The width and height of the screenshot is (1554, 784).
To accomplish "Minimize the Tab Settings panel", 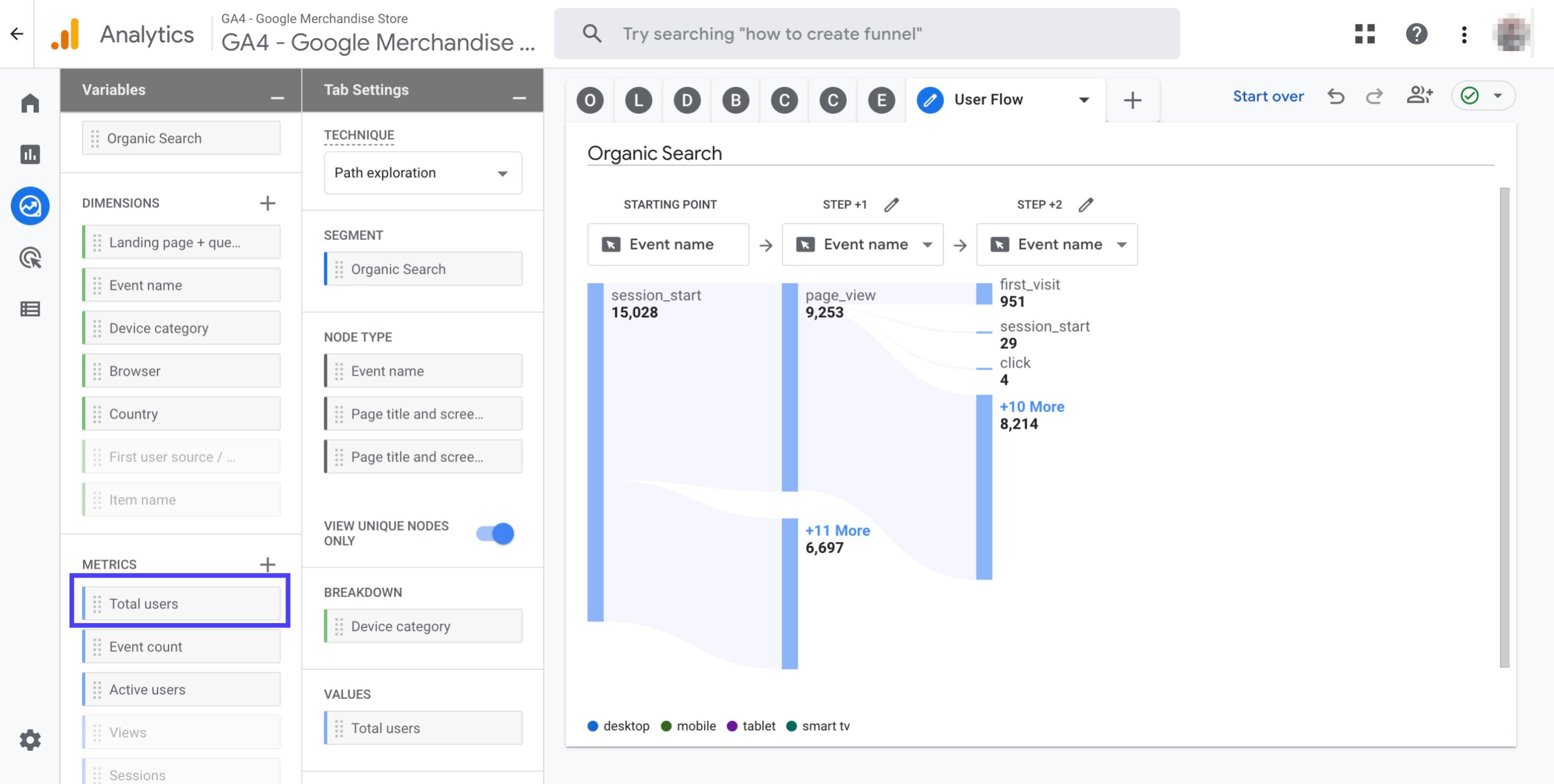I will click(x=519, y=97).
